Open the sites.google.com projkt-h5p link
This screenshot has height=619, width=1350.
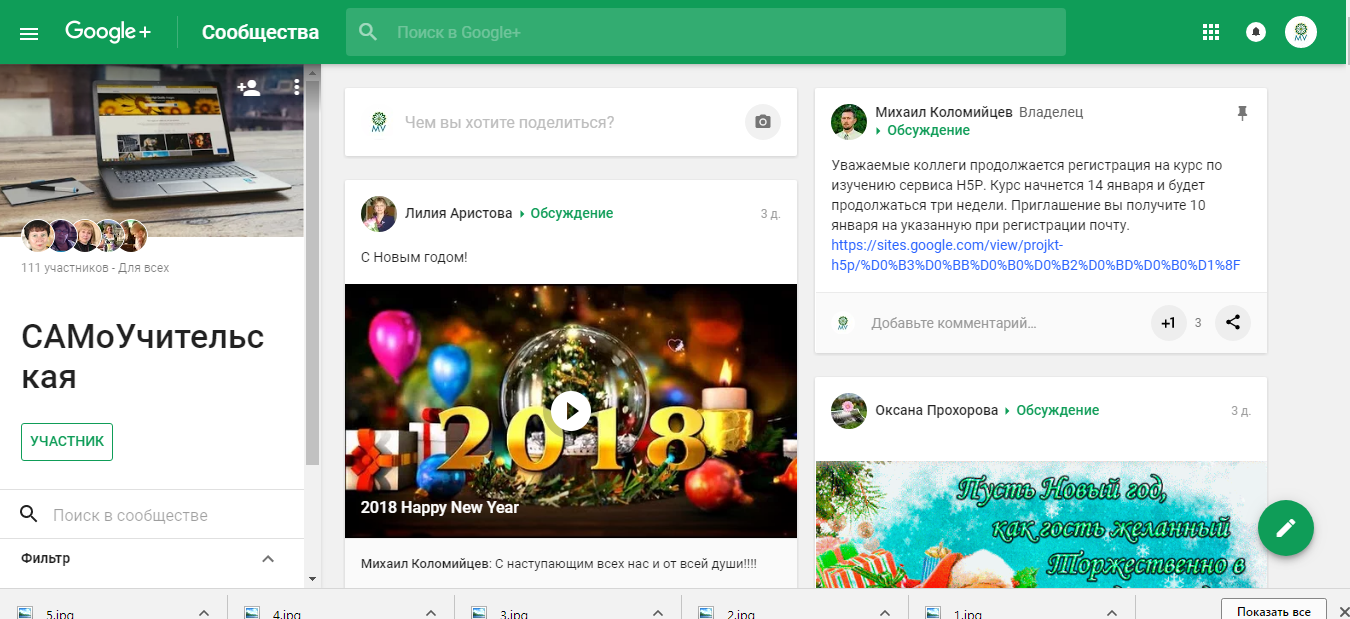click(x=1035, y=255)
